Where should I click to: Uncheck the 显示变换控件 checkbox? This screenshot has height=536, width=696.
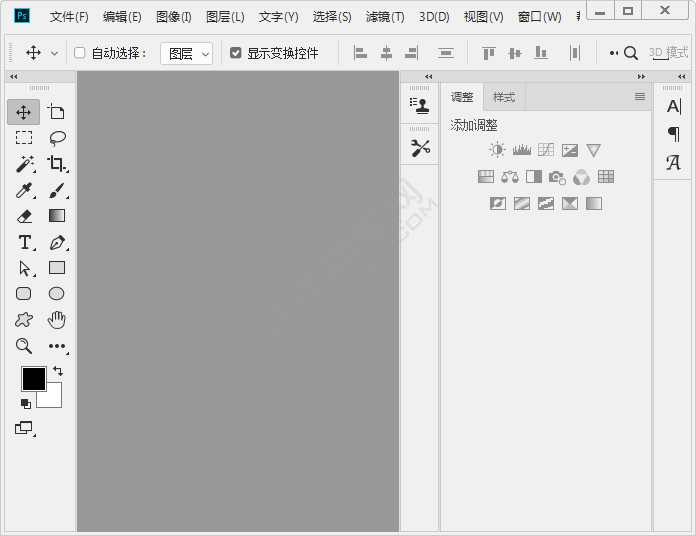pyautogui.click(x=236, y=53)
